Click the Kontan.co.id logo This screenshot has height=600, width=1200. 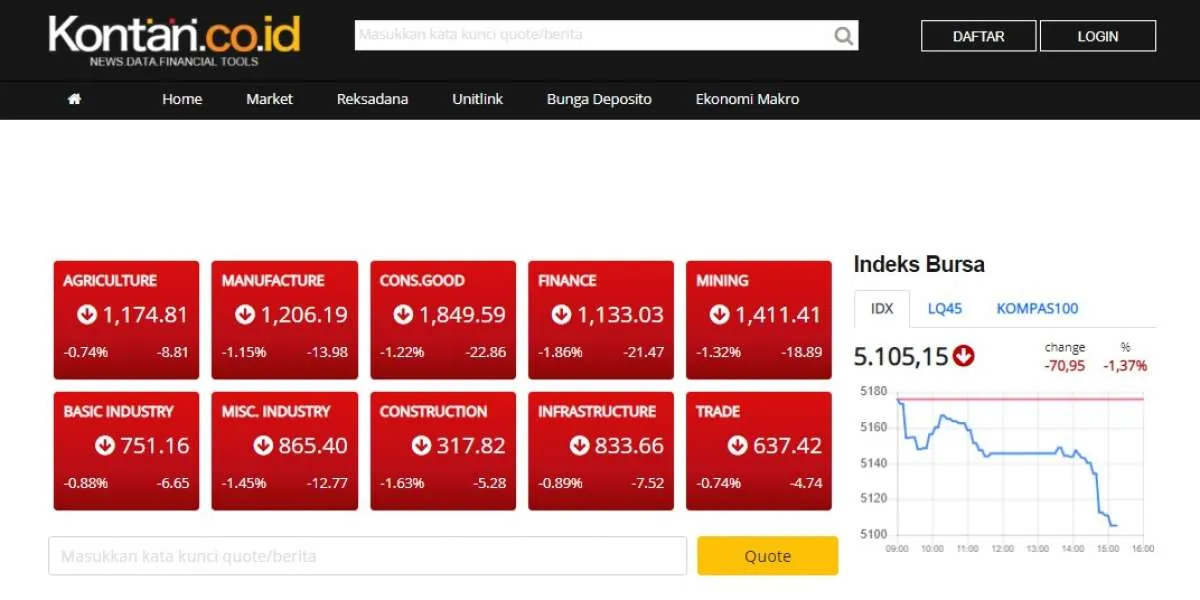click(174, 38)
